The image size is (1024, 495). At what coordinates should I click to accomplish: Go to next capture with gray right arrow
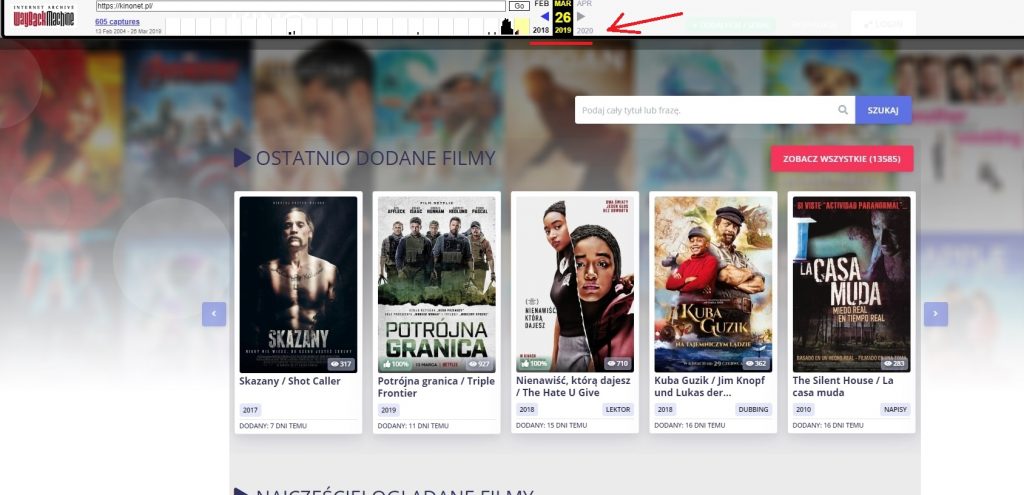pyautogui.click(x=581, y=16)
